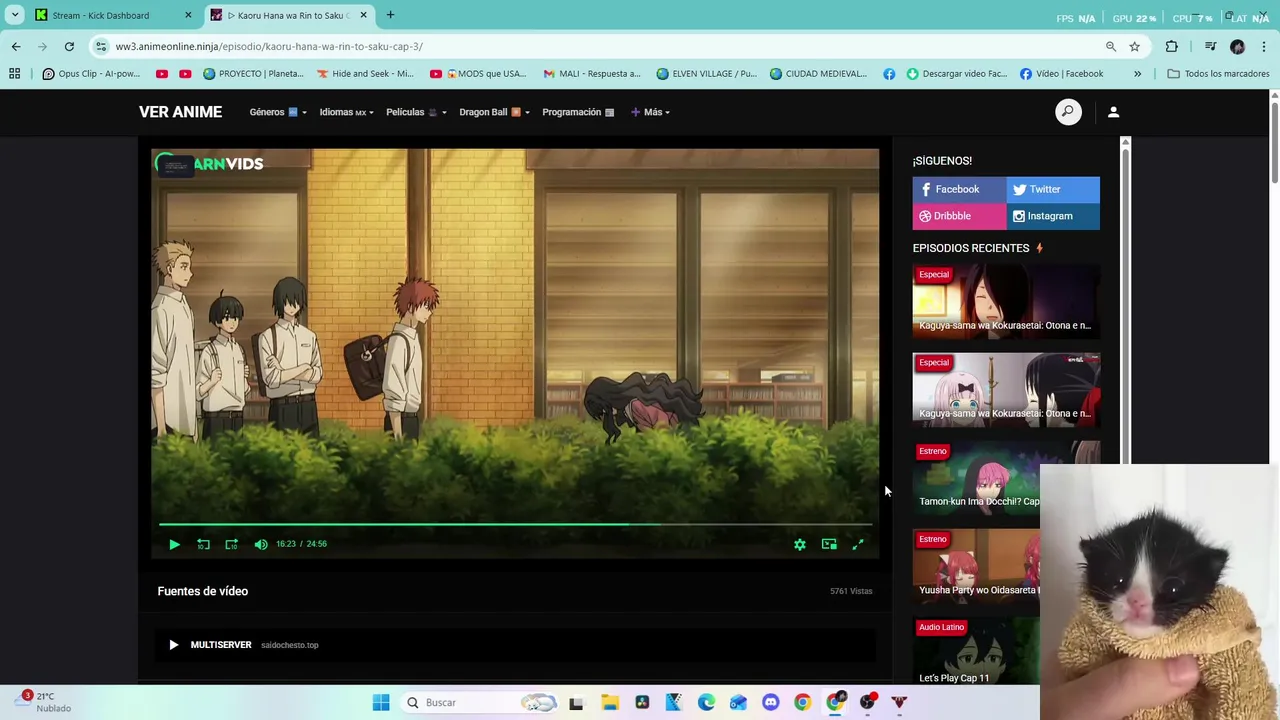Screen dimensions: 1280x720
Task: Open Microsoft Edge from taskbar
Action: 706,702
